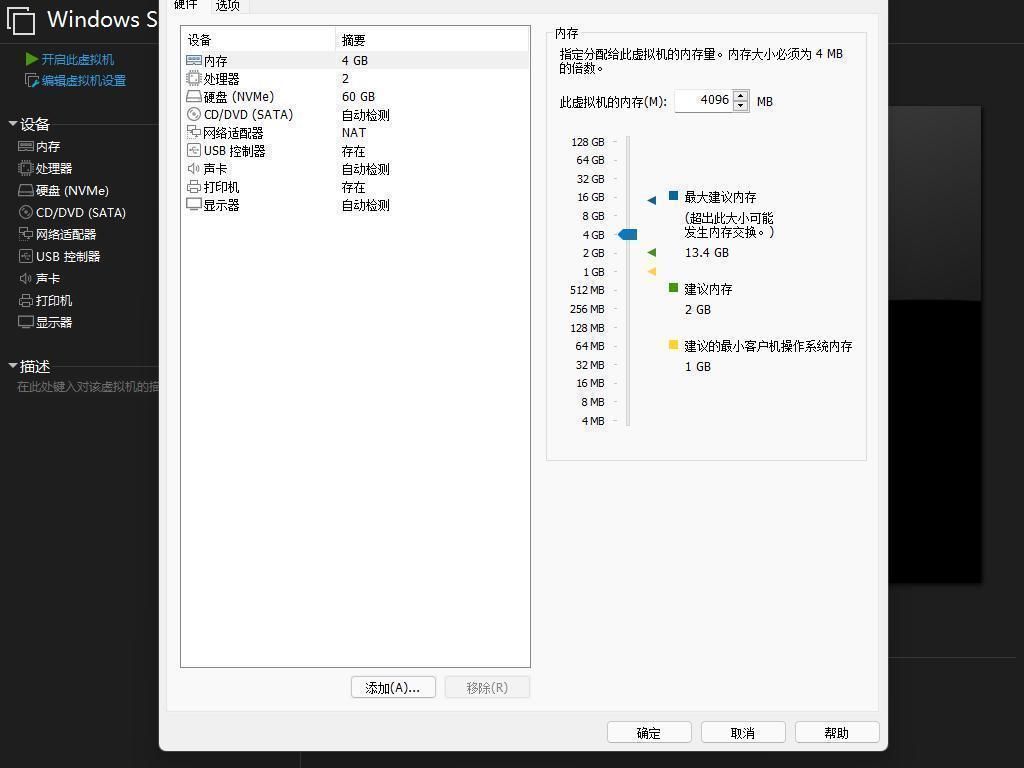Select the 声卡 speaker icon in dialog list

(x=194, y=168)
